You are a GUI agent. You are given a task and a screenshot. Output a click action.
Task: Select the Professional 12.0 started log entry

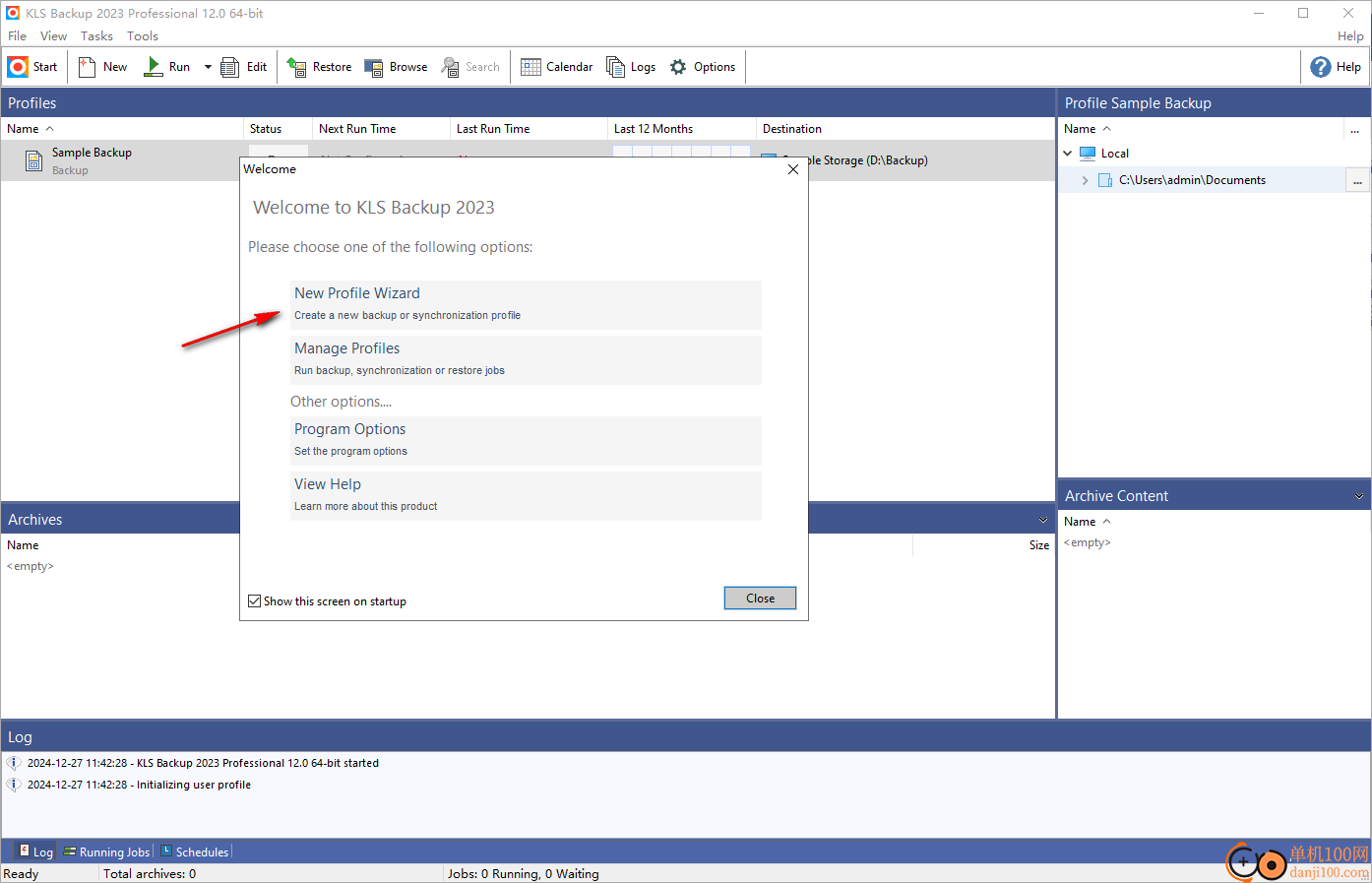tap(203, 763)
